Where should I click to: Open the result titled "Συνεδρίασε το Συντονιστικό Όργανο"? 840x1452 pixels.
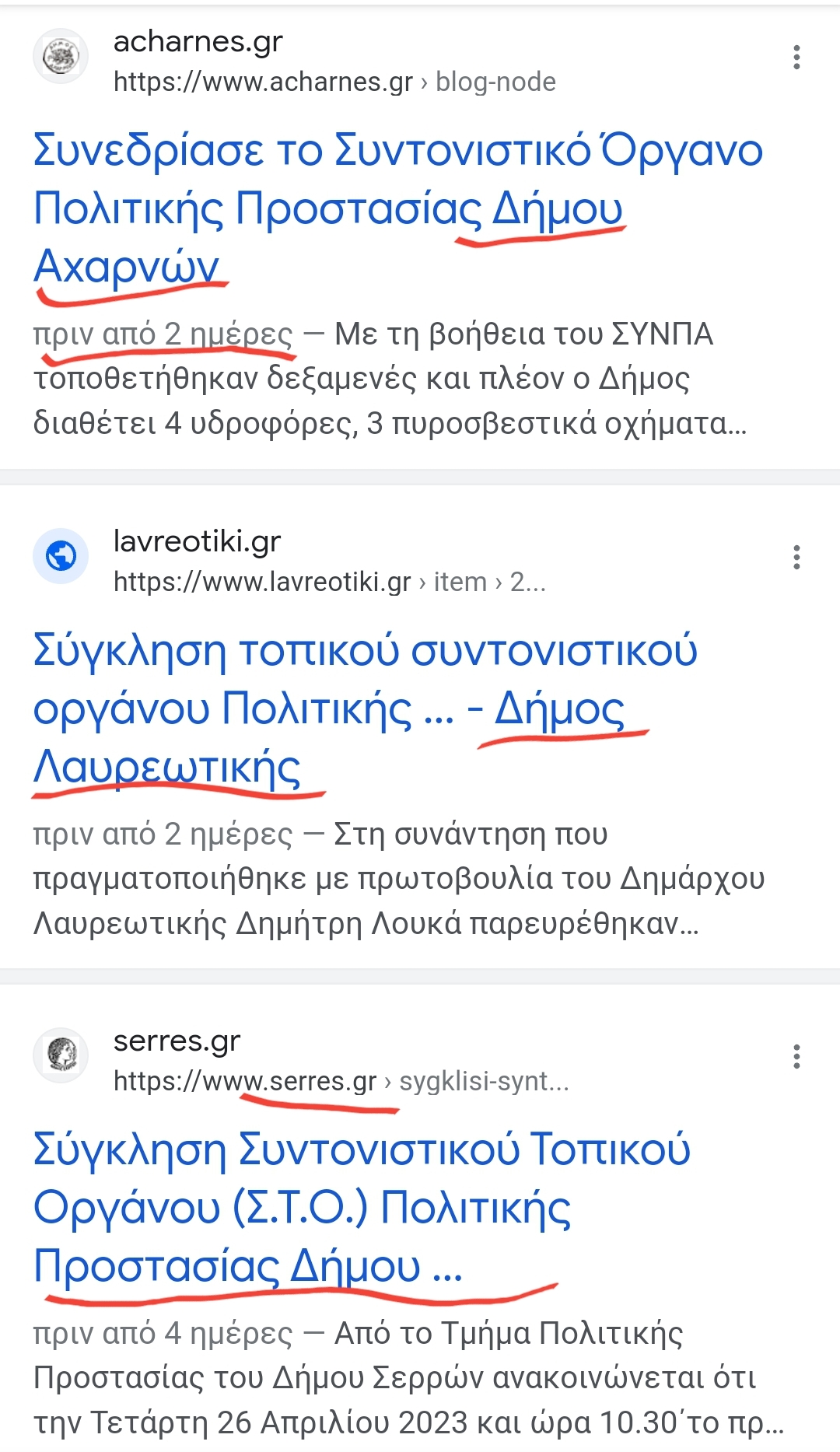pyautogui.click(x=397, y=151)
